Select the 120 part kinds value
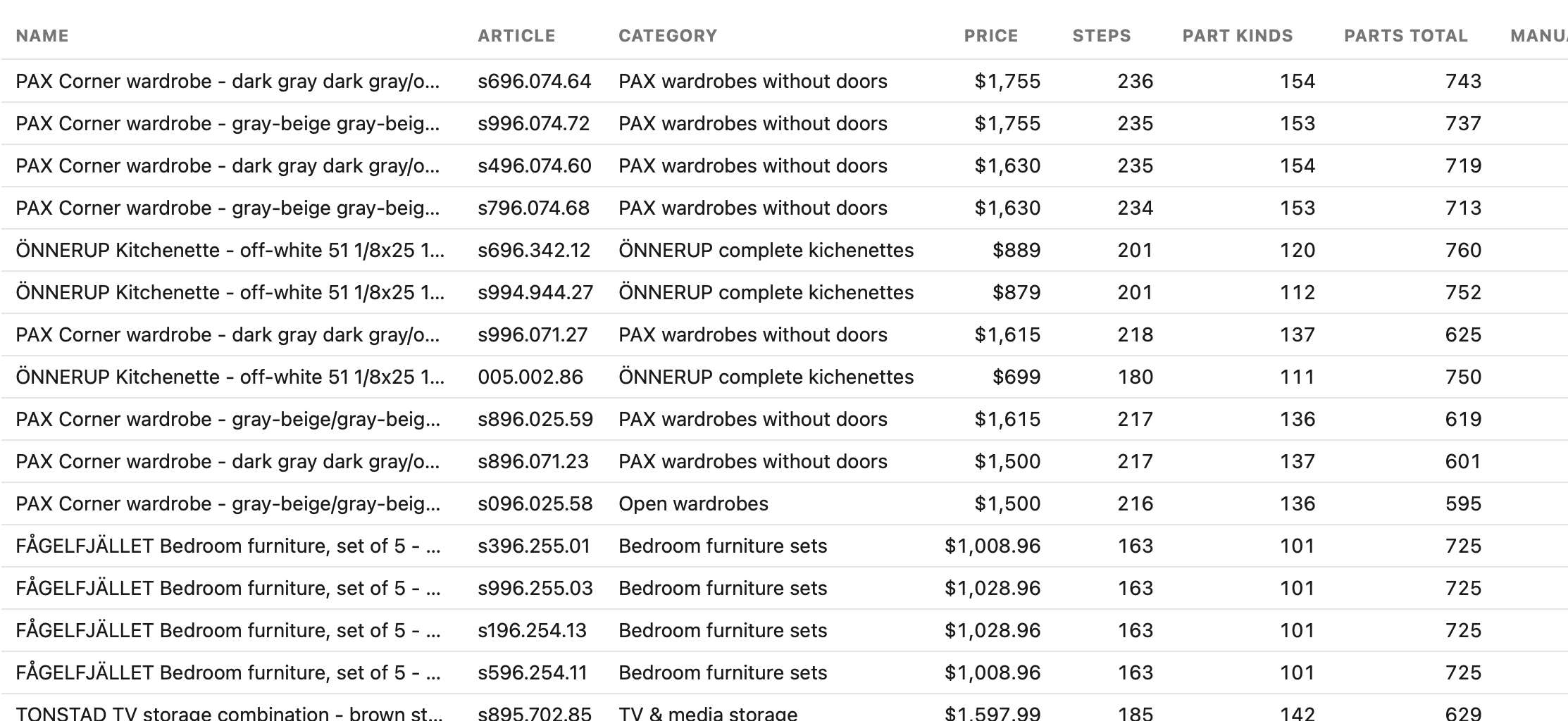Screen dimensions: 1568x721 pos(1298,251)
